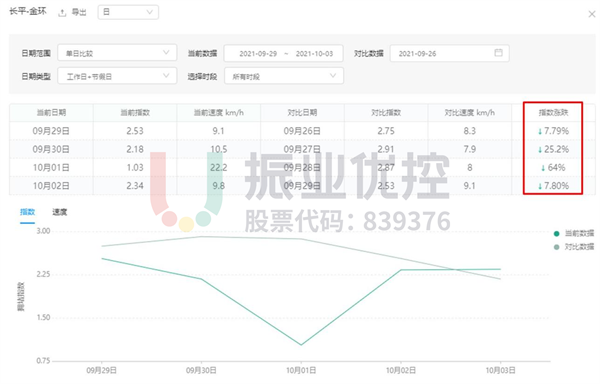This screenshot has width=600, height=384.
Task: Click the current speed value 10.5
Action: [218, 149]
